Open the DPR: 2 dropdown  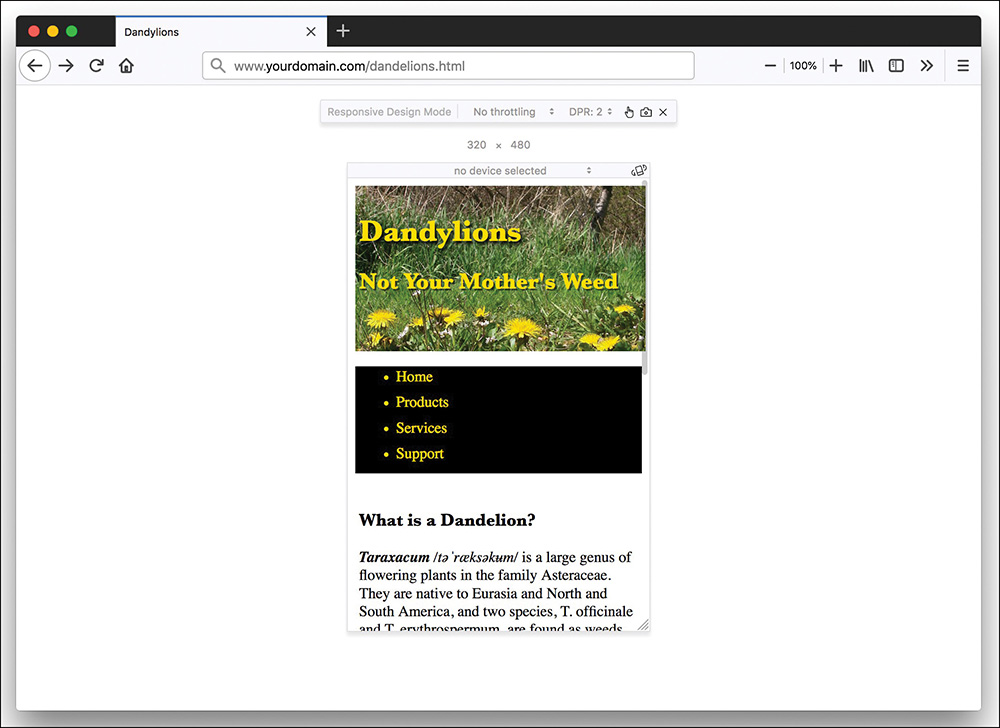click(590, 111)
